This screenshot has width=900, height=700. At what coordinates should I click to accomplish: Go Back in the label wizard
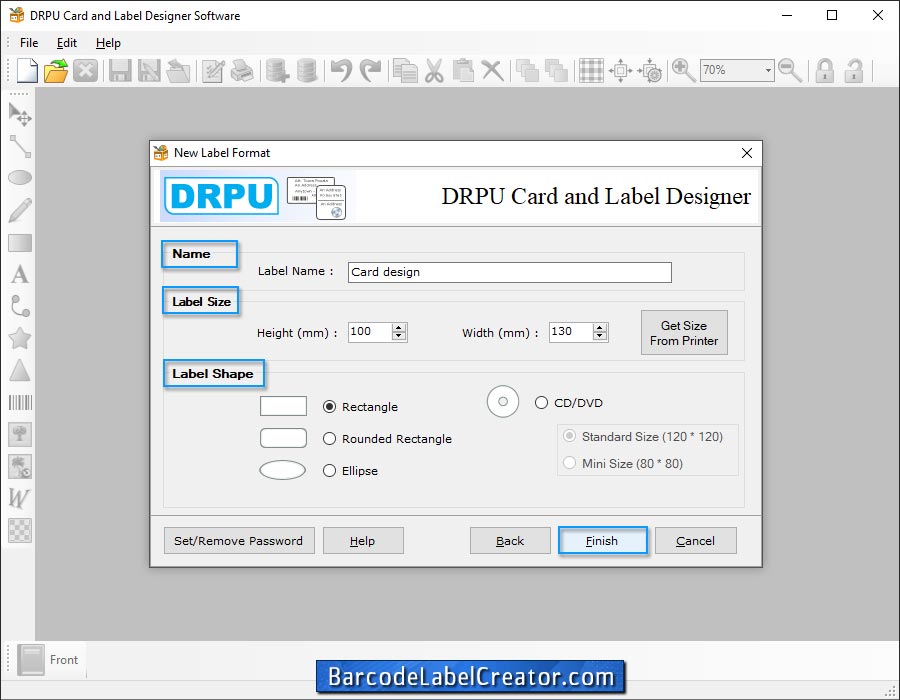510,540
